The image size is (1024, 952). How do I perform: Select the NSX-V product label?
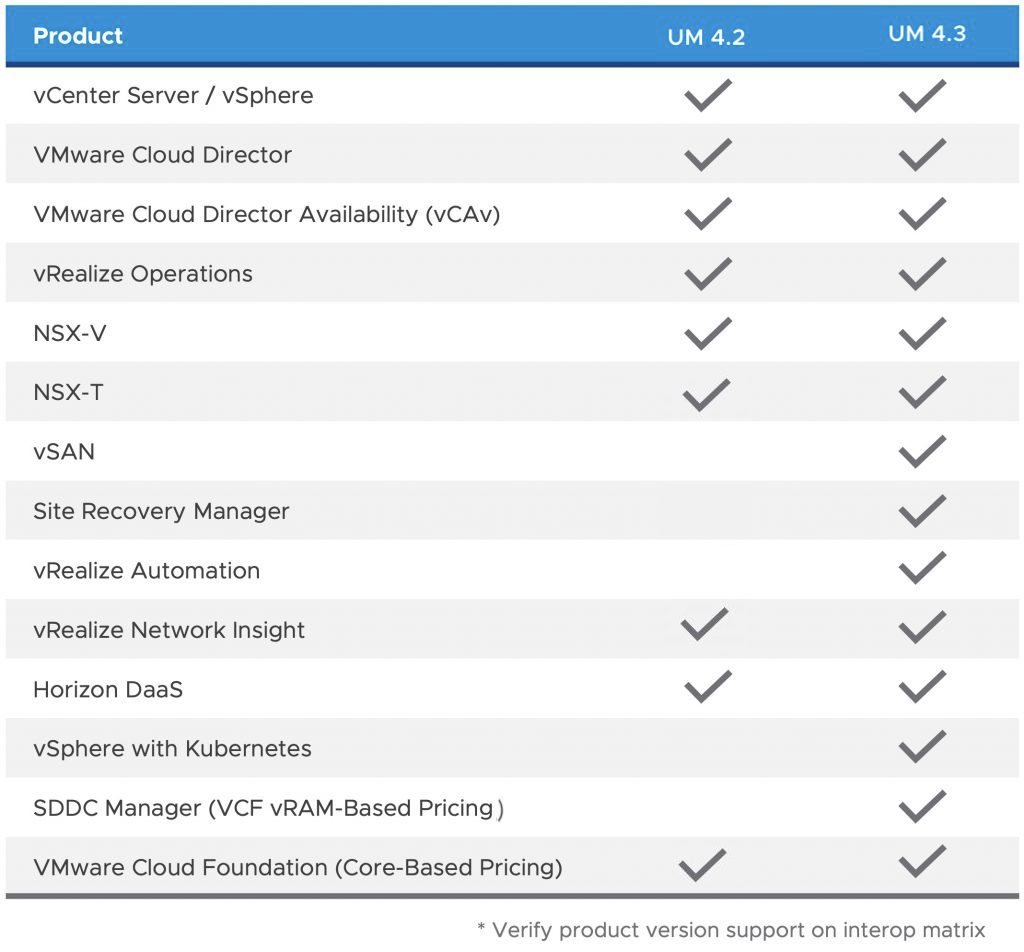coord(70,333)
